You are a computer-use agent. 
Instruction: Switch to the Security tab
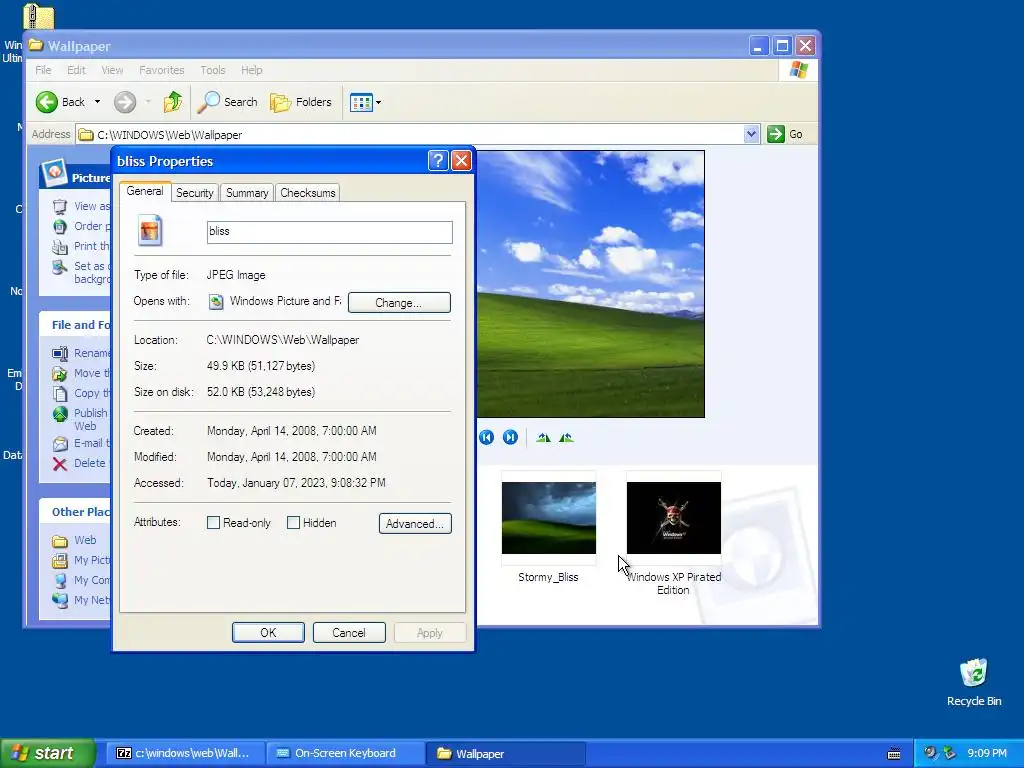195,193
